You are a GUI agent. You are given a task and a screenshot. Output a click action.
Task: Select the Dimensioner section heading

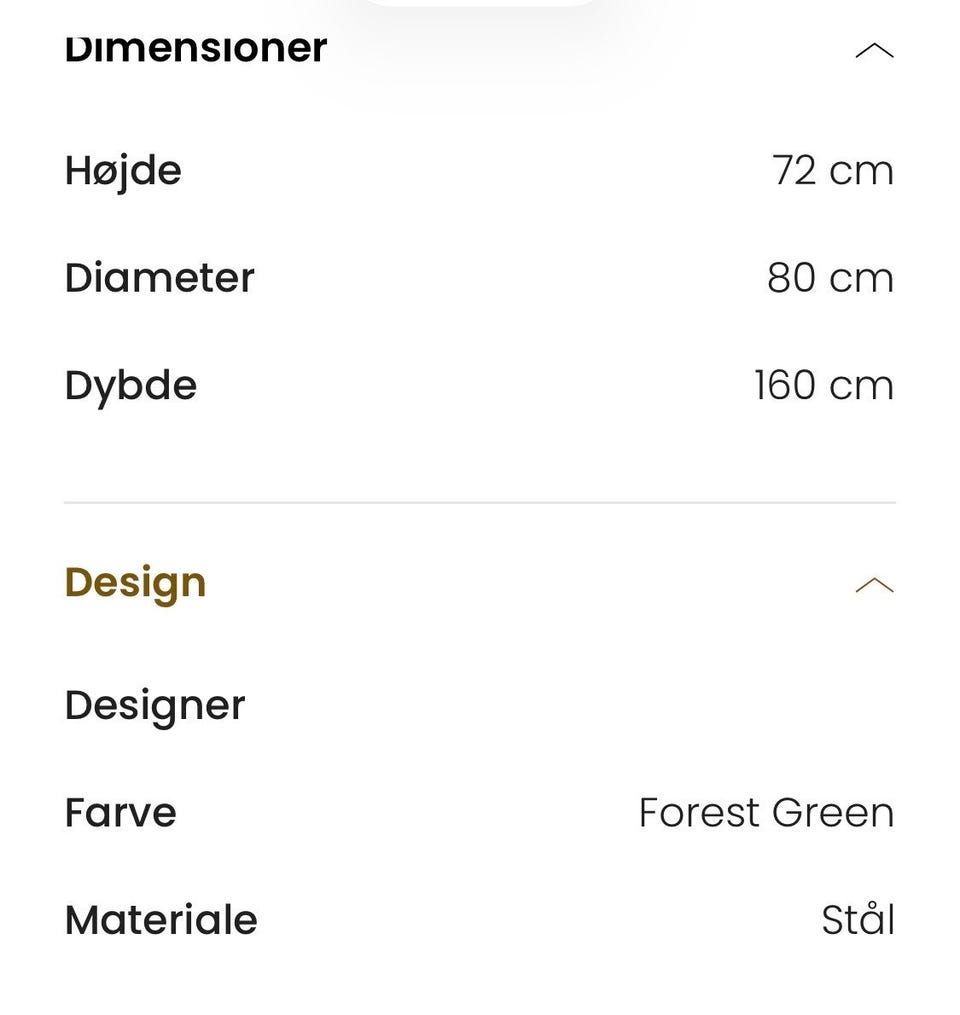coord(195,48)
